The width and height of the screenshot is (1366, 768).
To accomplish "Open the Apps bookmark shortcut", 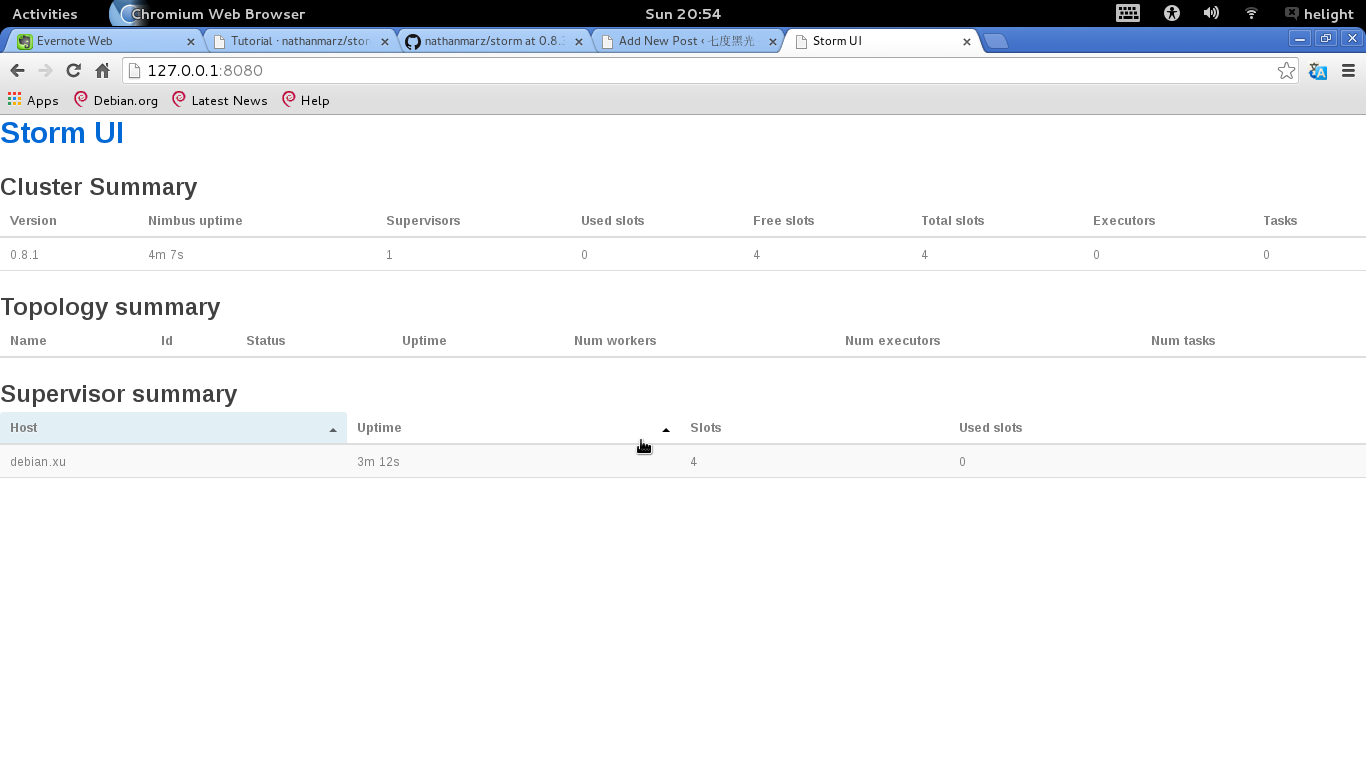I will 33,100.
